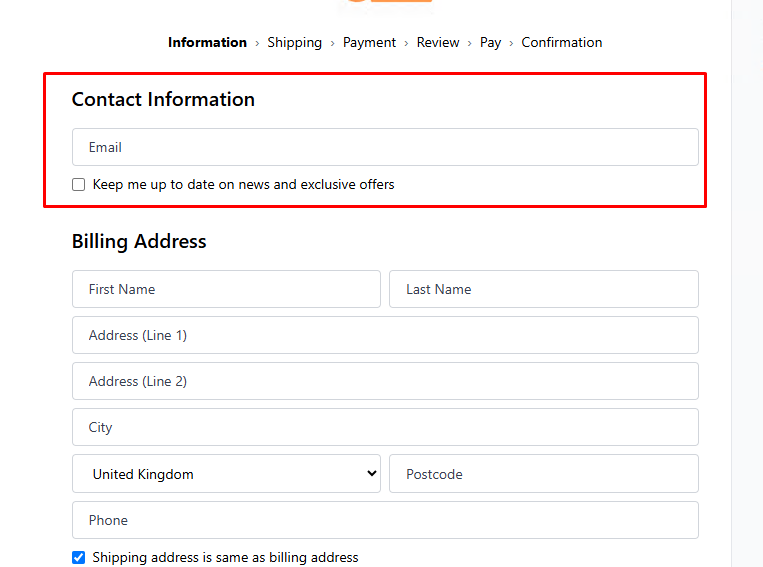Select the Last Name field
Viewport: 763px width, 567px height.
pyautogui.click(x=544, y=289)
